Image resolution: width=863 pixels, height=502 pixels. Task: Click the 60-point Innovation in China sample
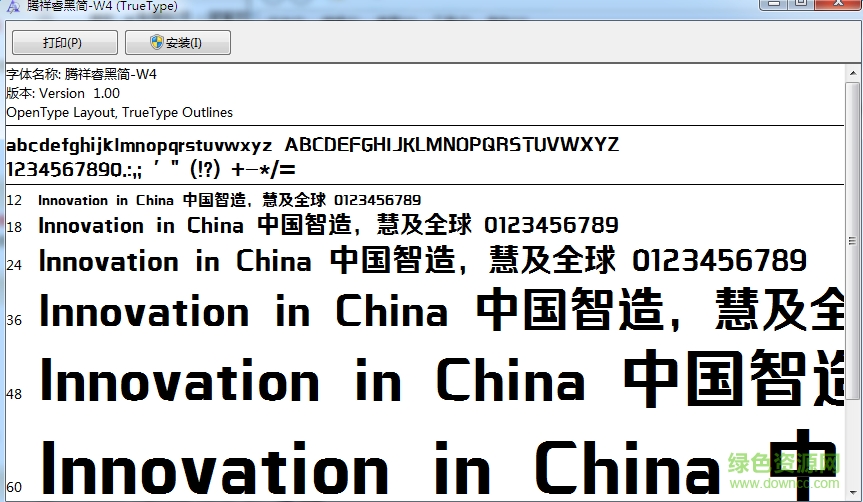441,463
